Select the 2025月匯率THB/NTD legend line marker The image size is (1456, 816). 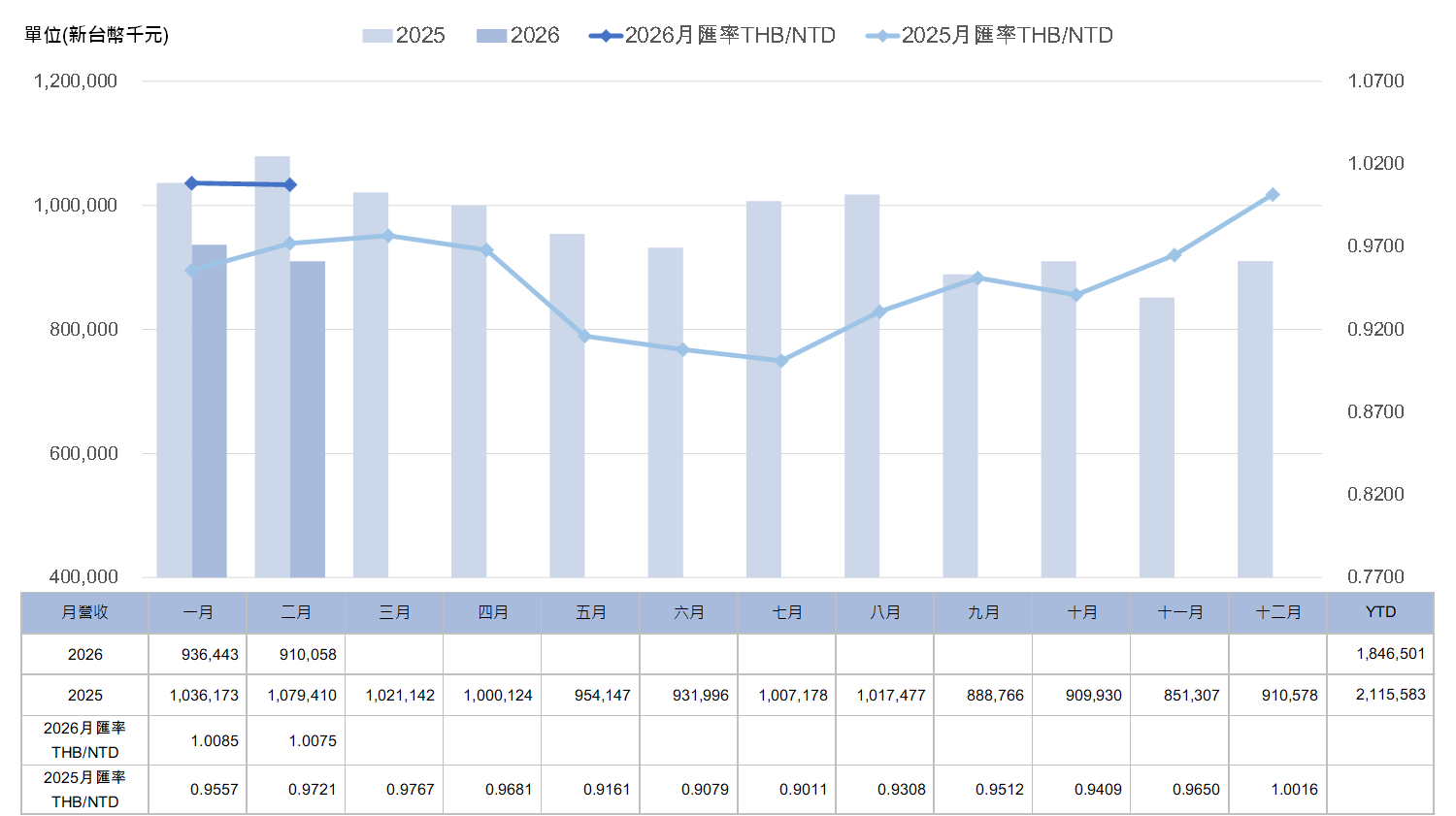[882, 36]
